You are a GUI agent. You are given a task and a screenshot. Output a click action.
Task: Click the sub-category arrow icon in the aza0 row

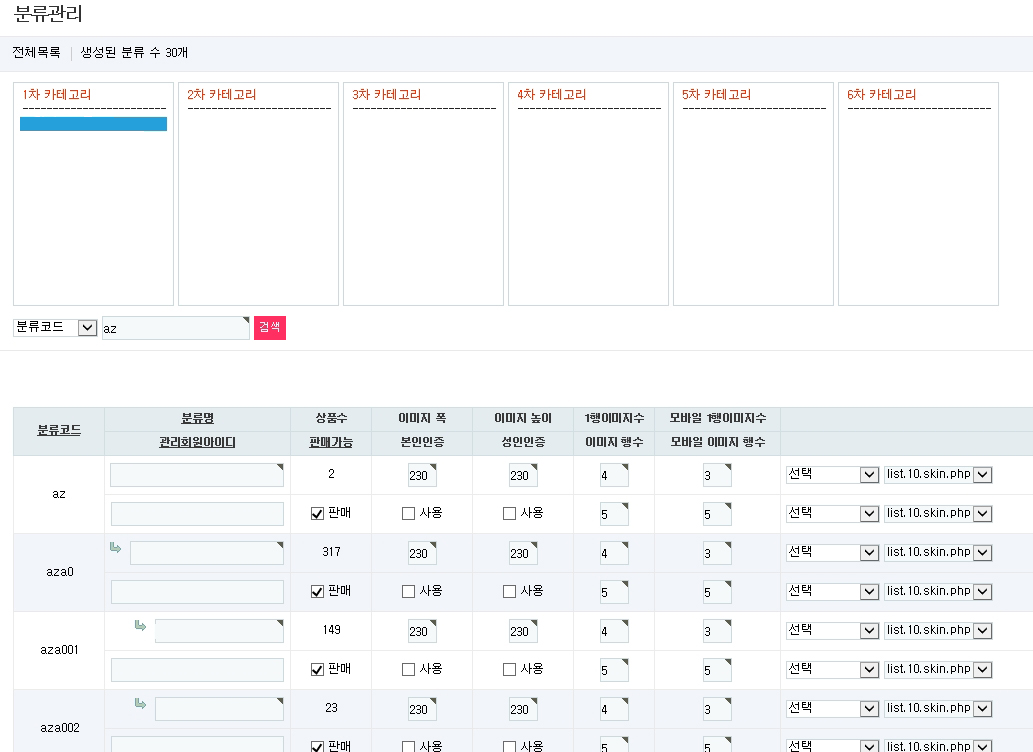click(x=114, y=548)
